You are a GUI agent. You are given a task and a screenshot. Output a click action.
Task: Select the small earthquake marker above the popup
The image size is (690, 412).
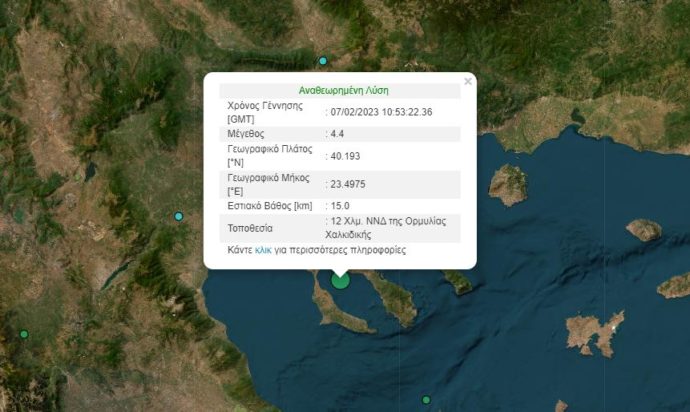(323, 61)
